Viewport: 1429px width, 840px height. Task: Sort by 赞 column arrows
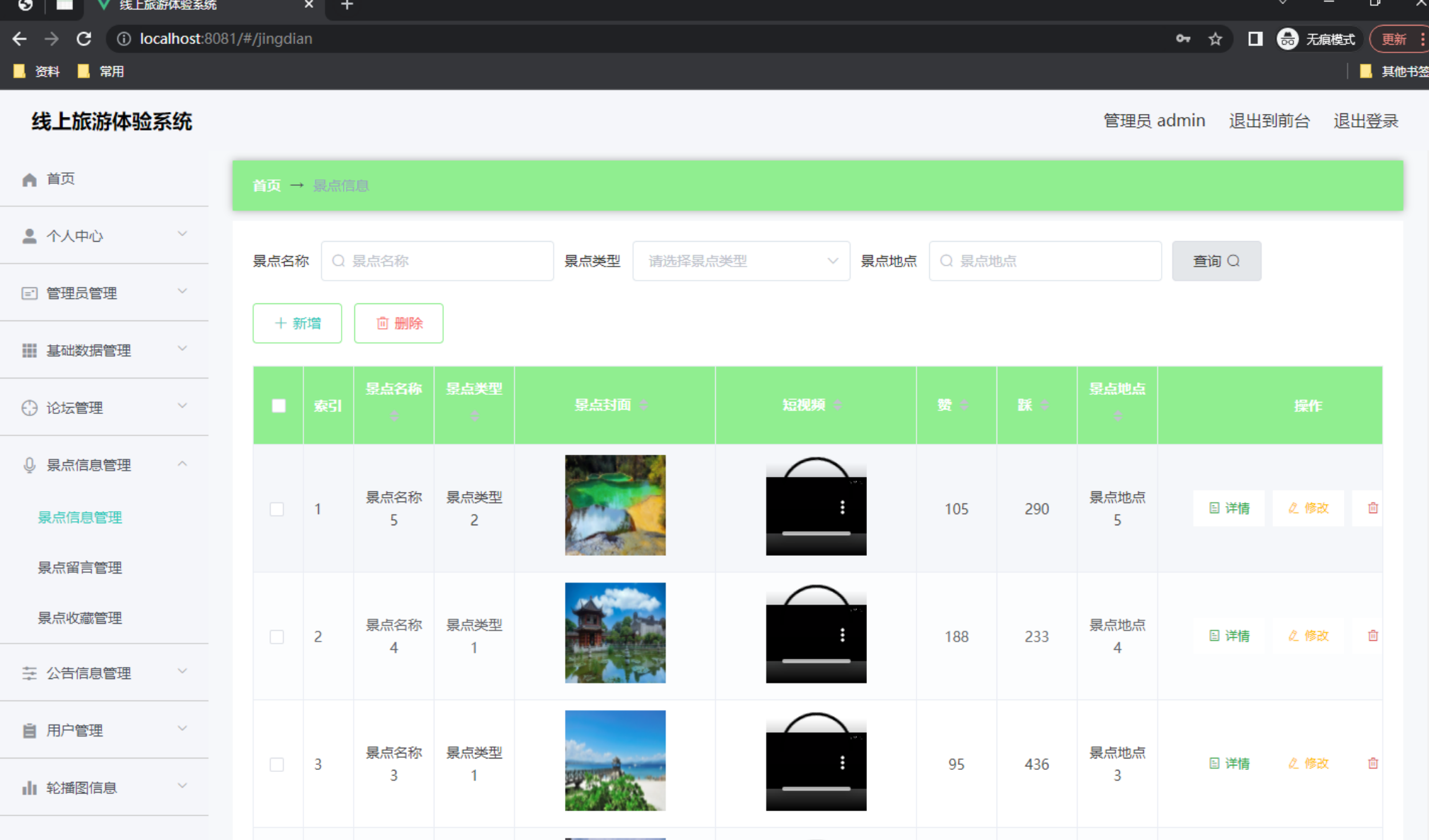click(964, 405)
